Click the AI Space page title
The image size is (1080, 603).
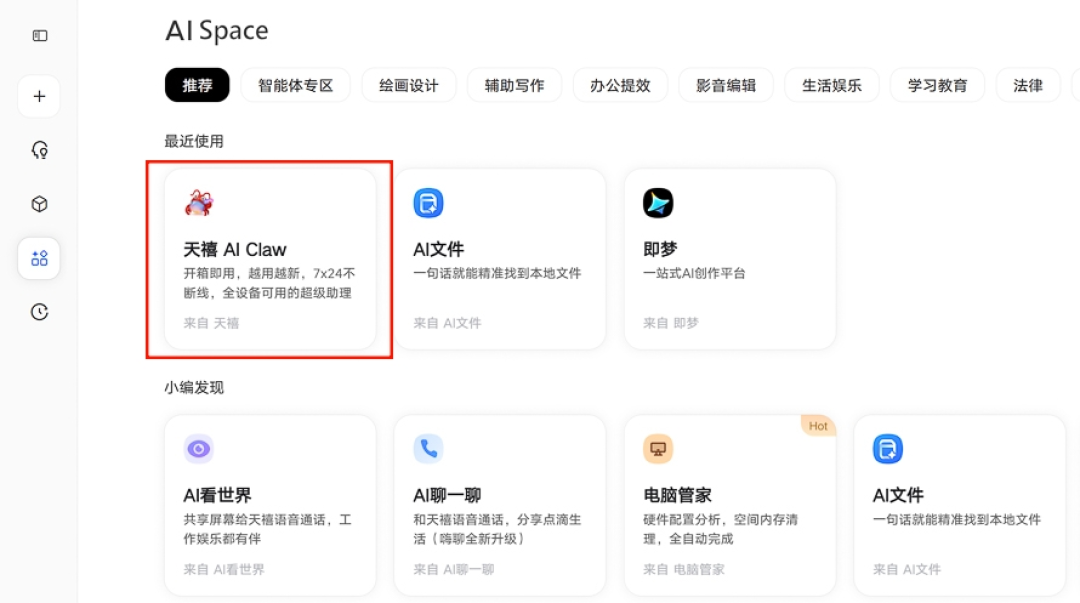click(x=217, y=31)
